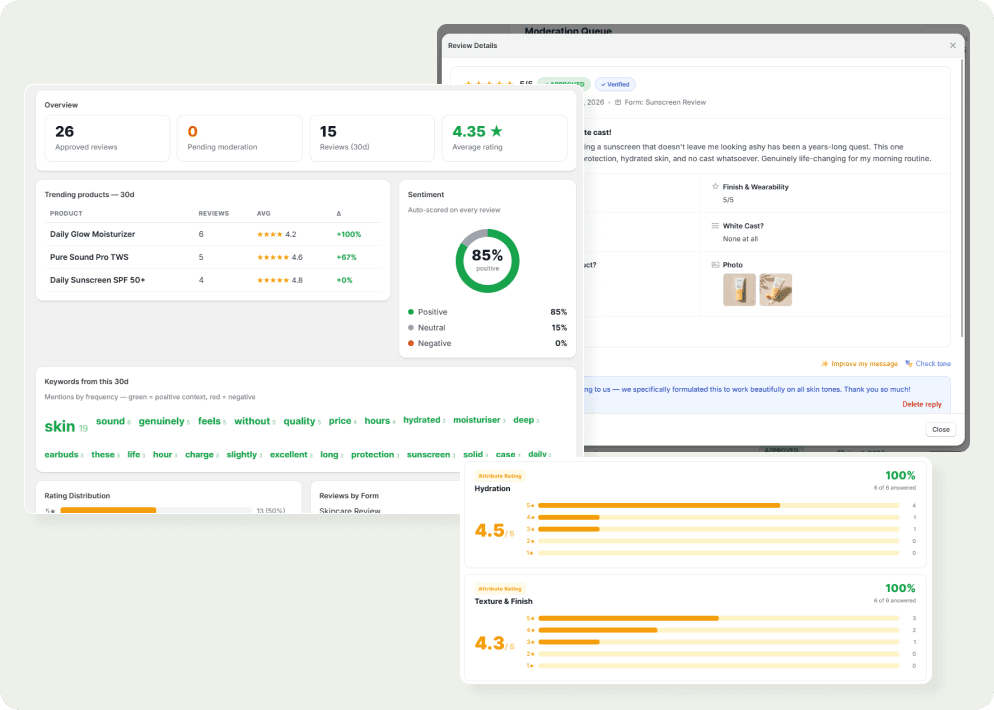Click the Texture & Finish 4-star rating bar

719,630
